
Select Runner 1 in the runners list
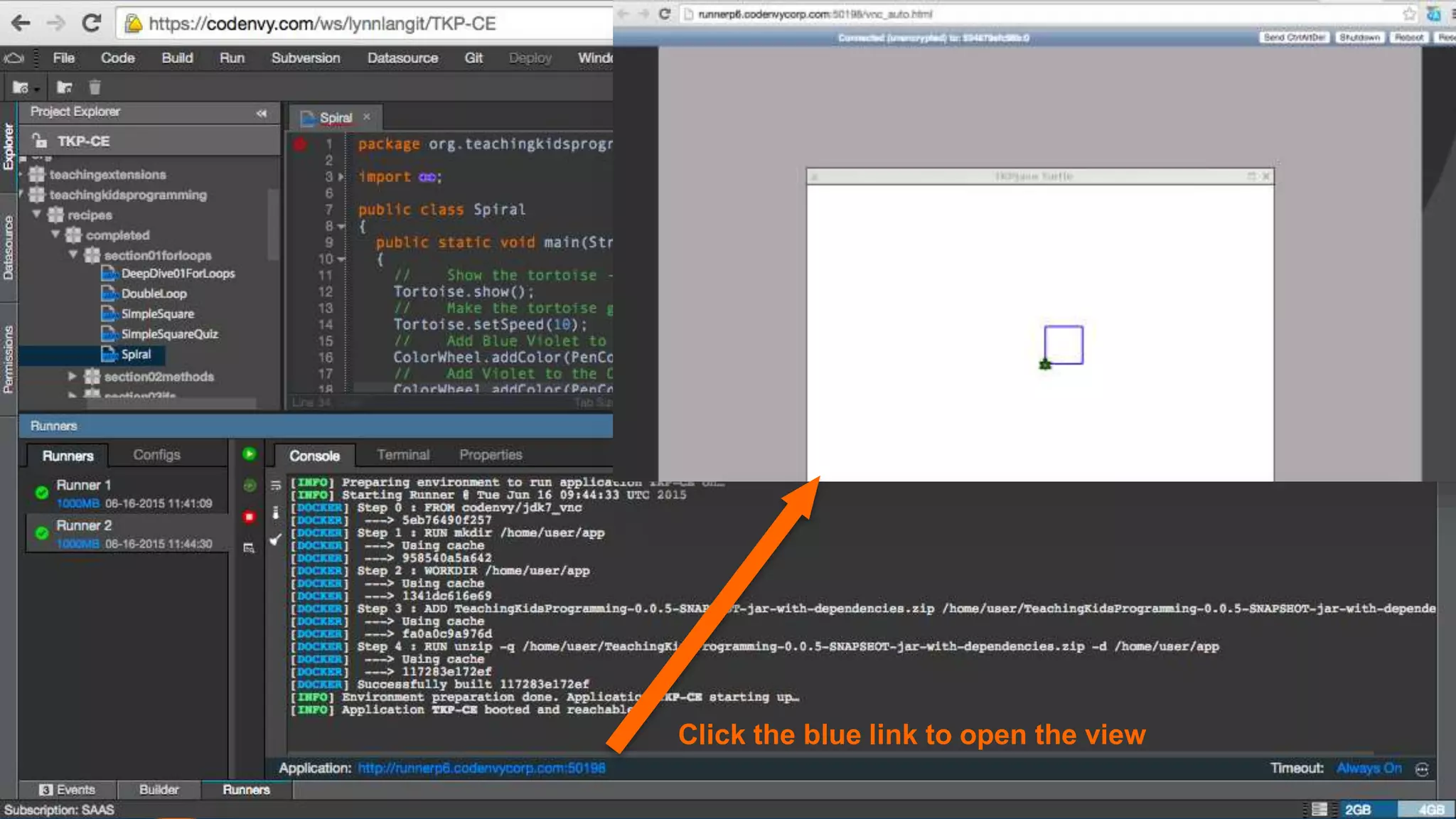click(x=127, y=493)
